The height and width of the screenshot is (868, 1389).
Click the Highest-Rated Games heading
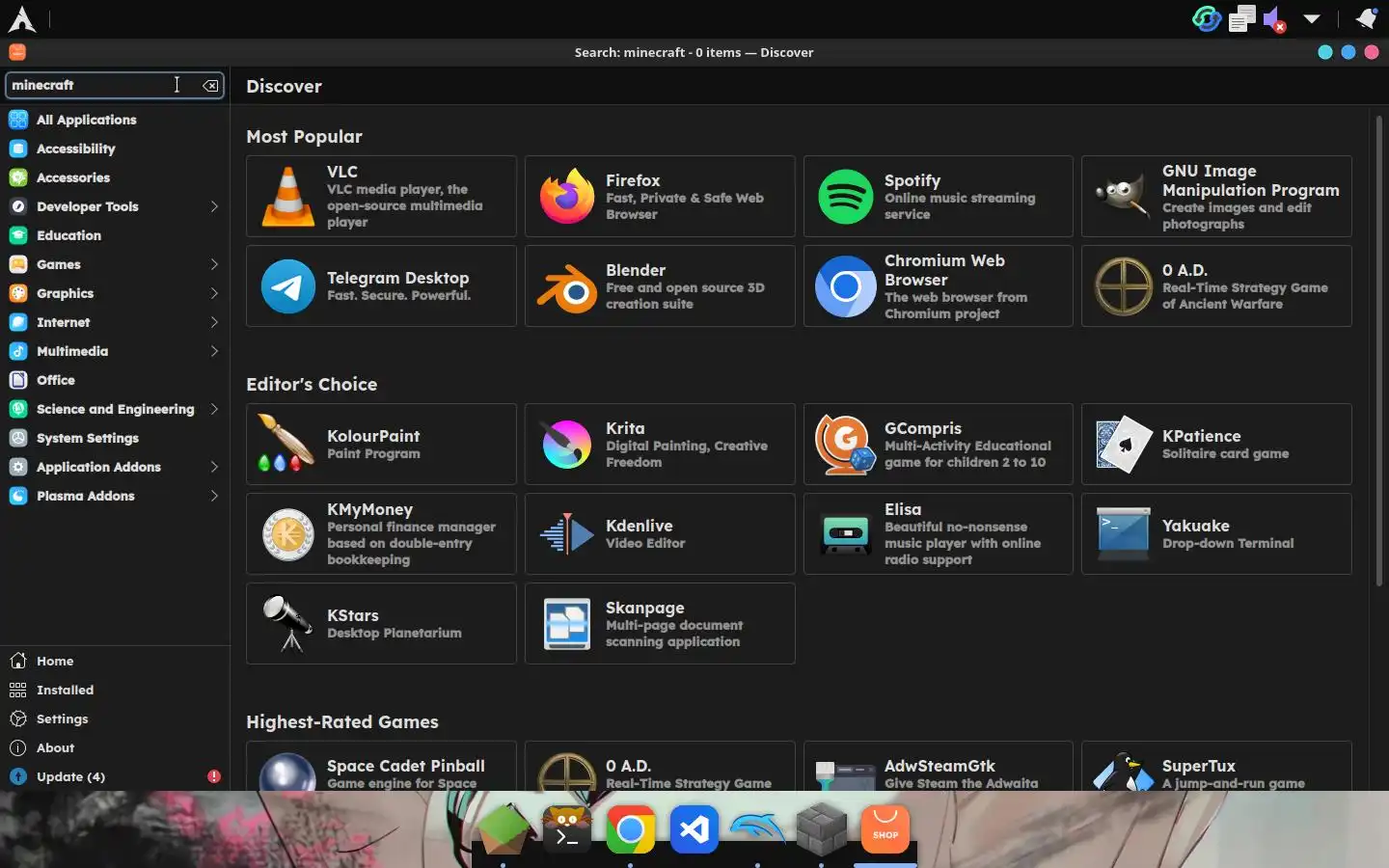pyautogui.click(x=342, y=722)
